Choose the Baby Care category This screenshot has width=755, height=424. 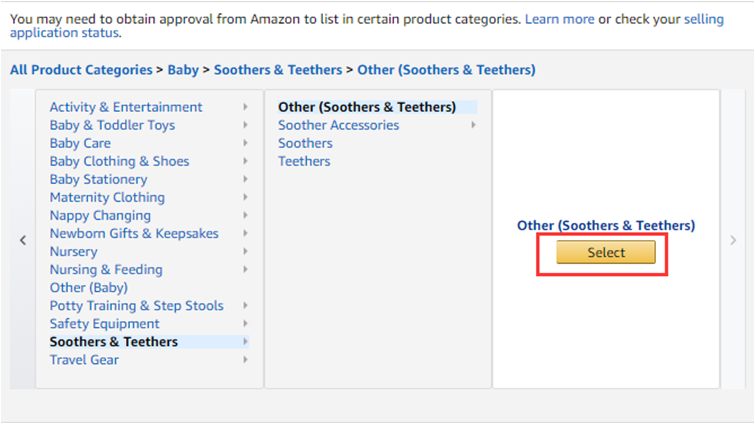click(x=80, y=143)
